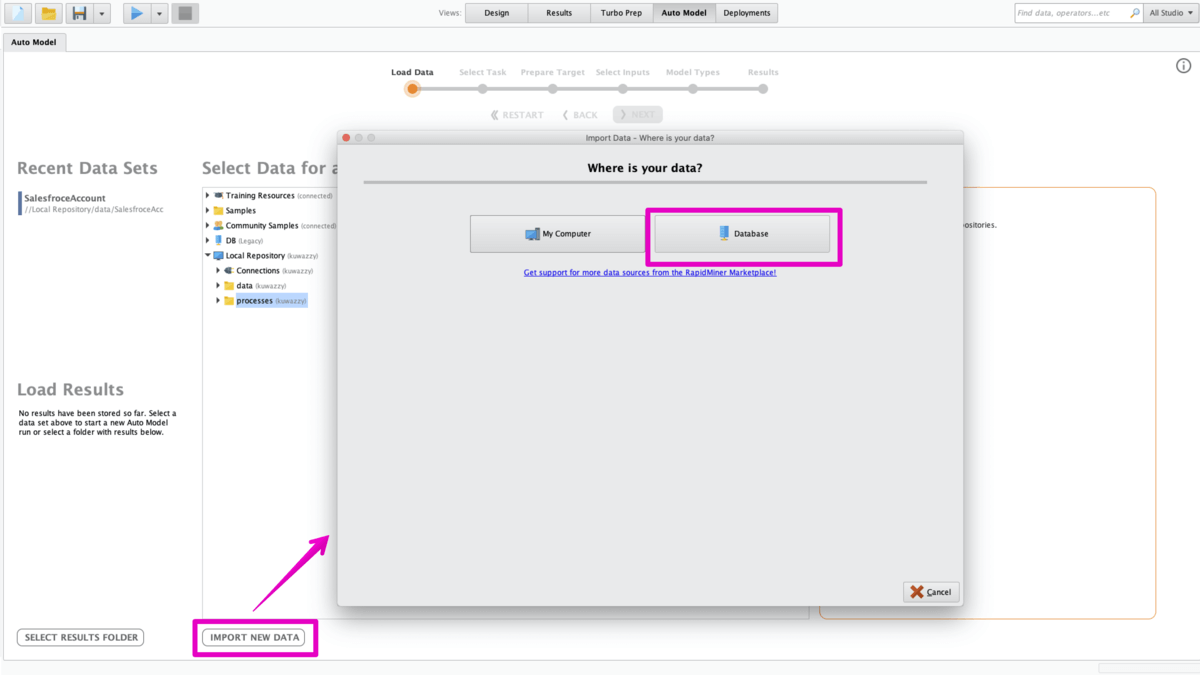This screenshot has height=675, width=1200.
Task: Choose Database as data source
Action: tap(742, 234)
